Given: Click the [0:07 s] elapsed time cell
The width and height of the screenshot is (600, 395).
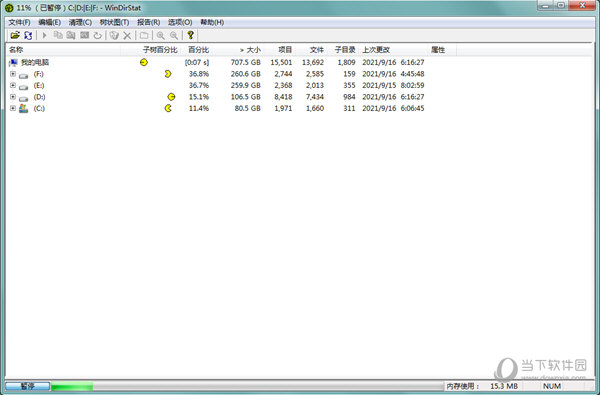Looking at the screenshot, I should [x=197, y=62].
